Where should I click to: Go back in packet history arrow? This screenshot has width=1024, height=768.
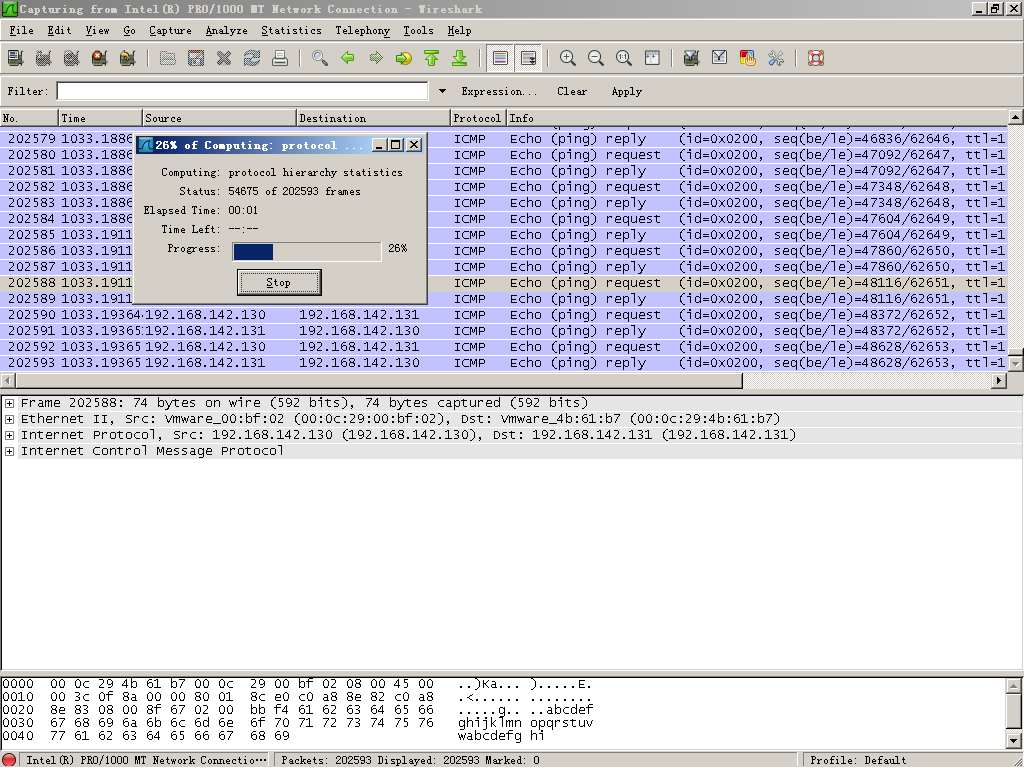click(348, 58)
